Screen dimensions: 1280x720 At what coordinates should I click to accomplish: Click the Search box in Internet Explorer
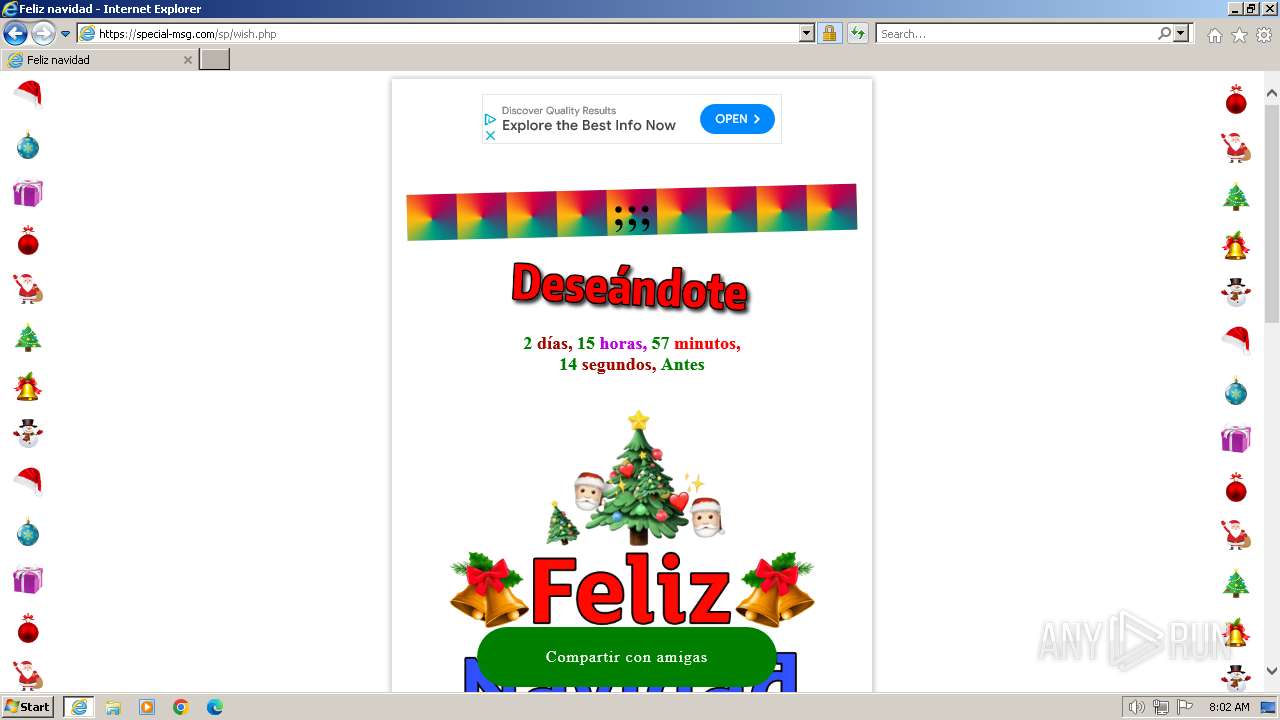coord(1015,33)
